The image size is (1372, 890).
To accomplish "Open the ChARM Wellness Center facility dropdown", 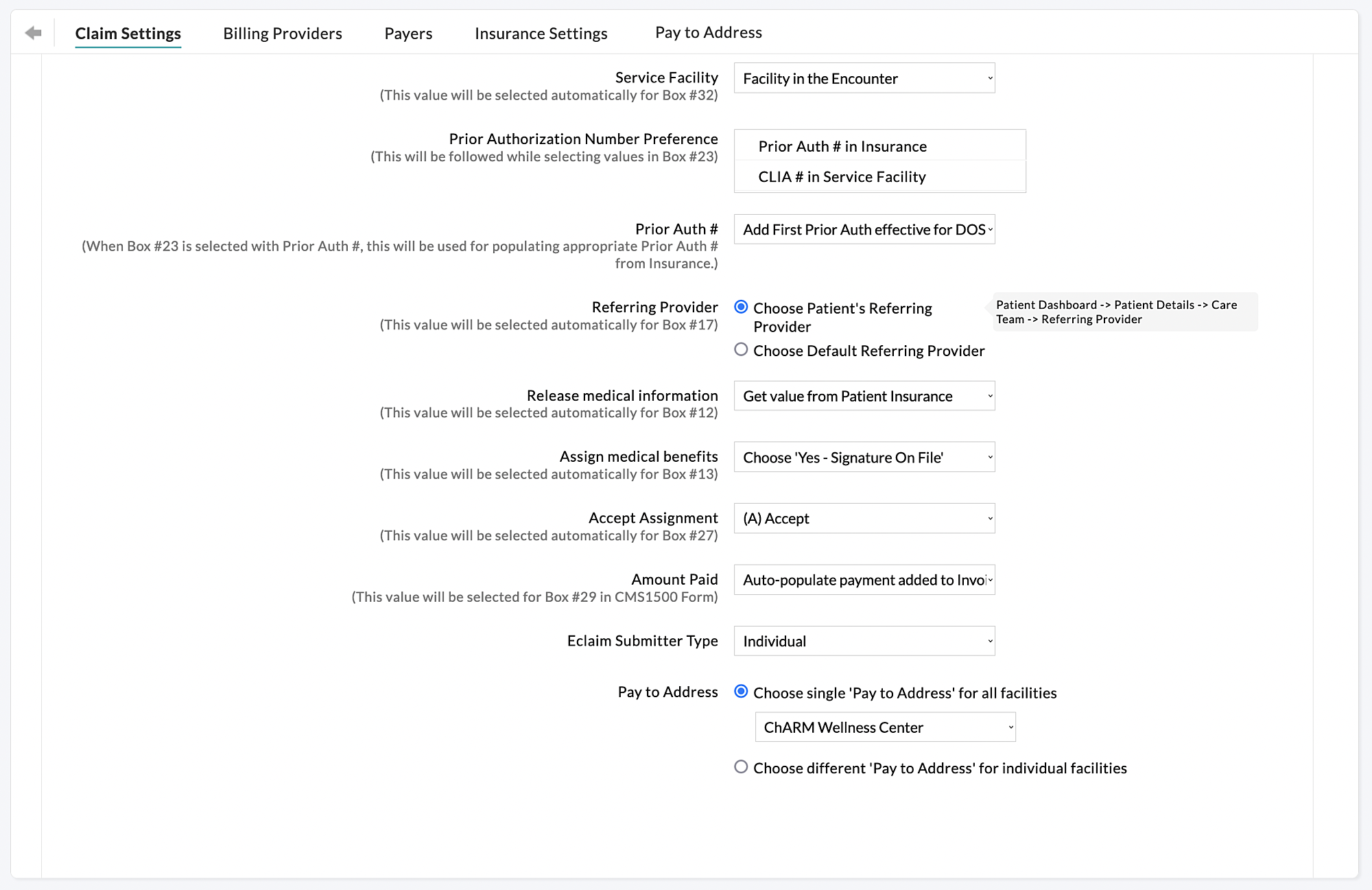I will [885, 727].
